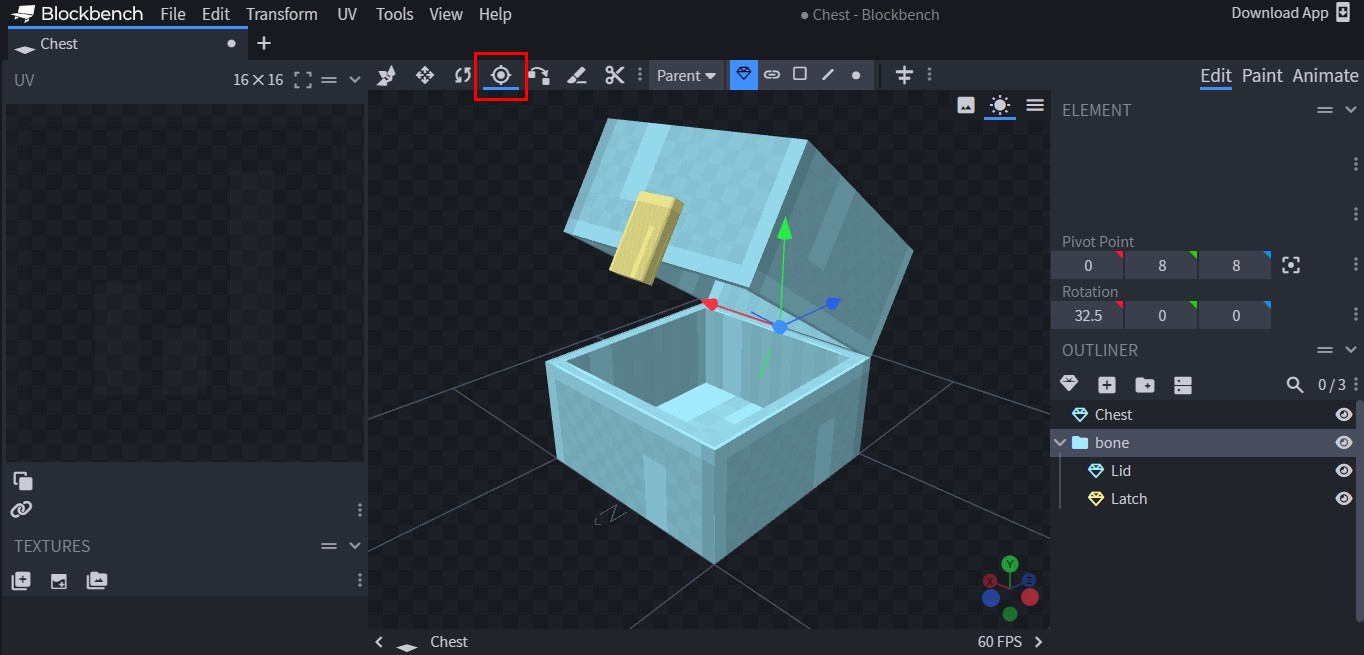
Task: Enable object selection mode diamond icon
Action: click(744, 74)
